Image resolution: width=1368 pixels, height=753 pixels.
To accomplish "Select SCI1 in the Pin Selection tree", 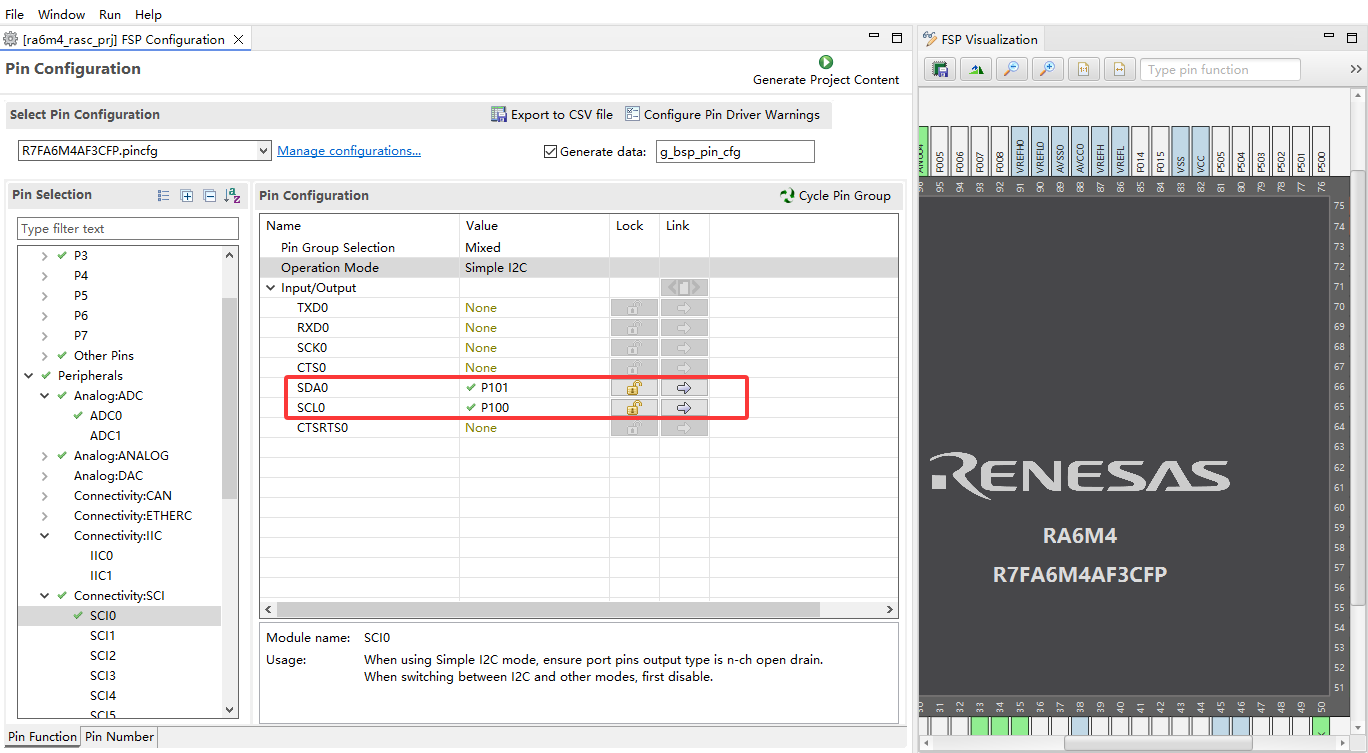I will (102, 636).
